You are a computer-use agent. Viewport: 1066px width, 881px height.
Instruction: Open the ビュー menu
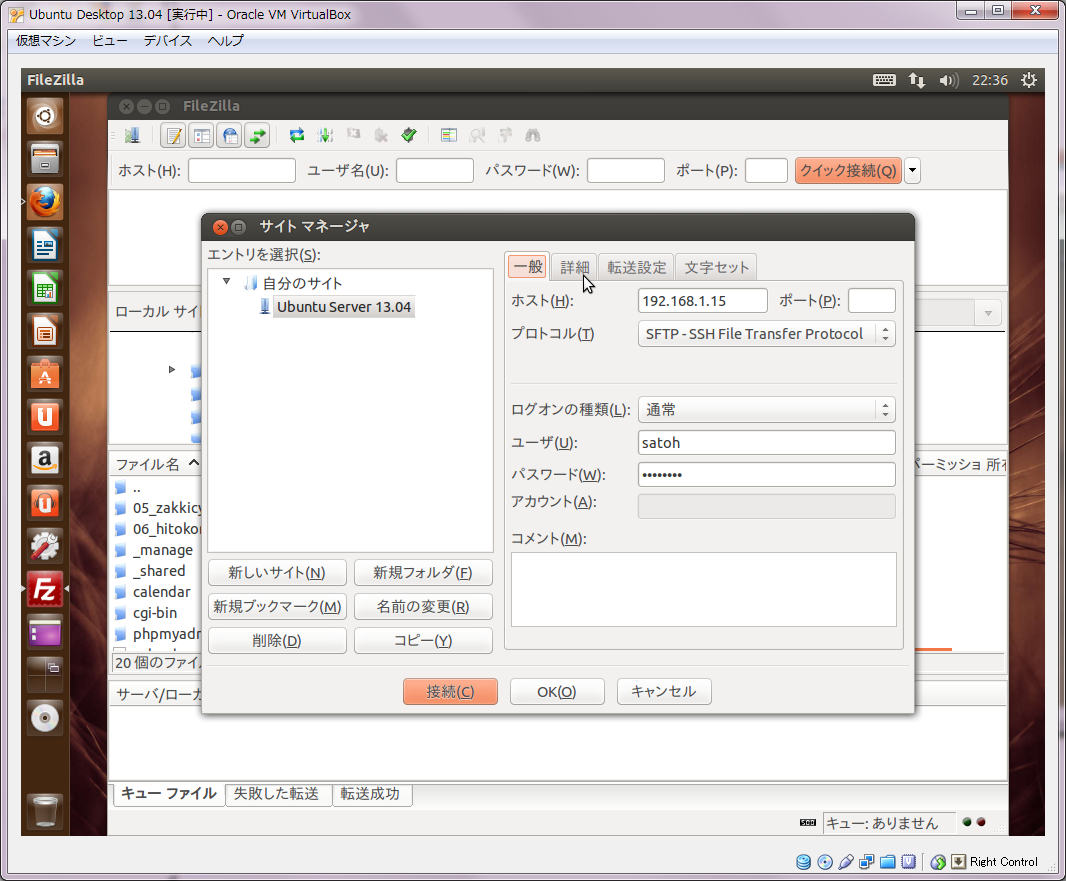109,41
